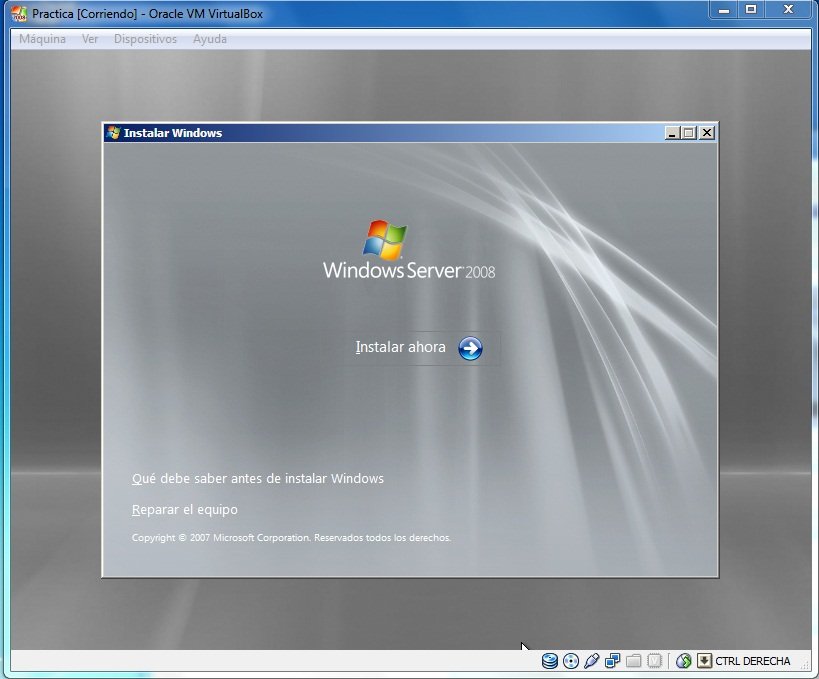Click the keyboard capture arrow icon

click(704, 661)
